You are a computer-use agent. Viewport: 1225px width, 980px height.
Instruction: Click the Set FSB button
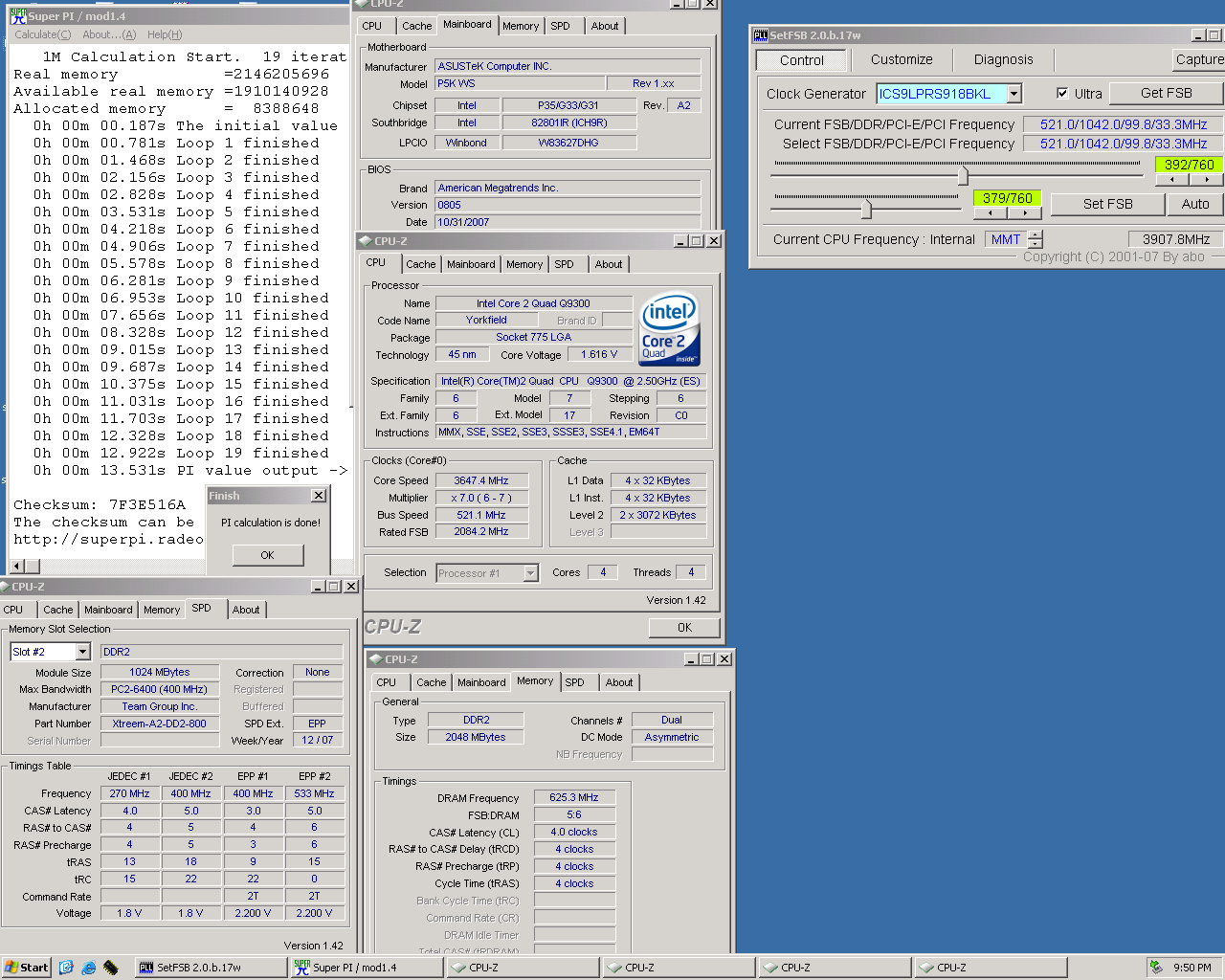(1108, 204)
